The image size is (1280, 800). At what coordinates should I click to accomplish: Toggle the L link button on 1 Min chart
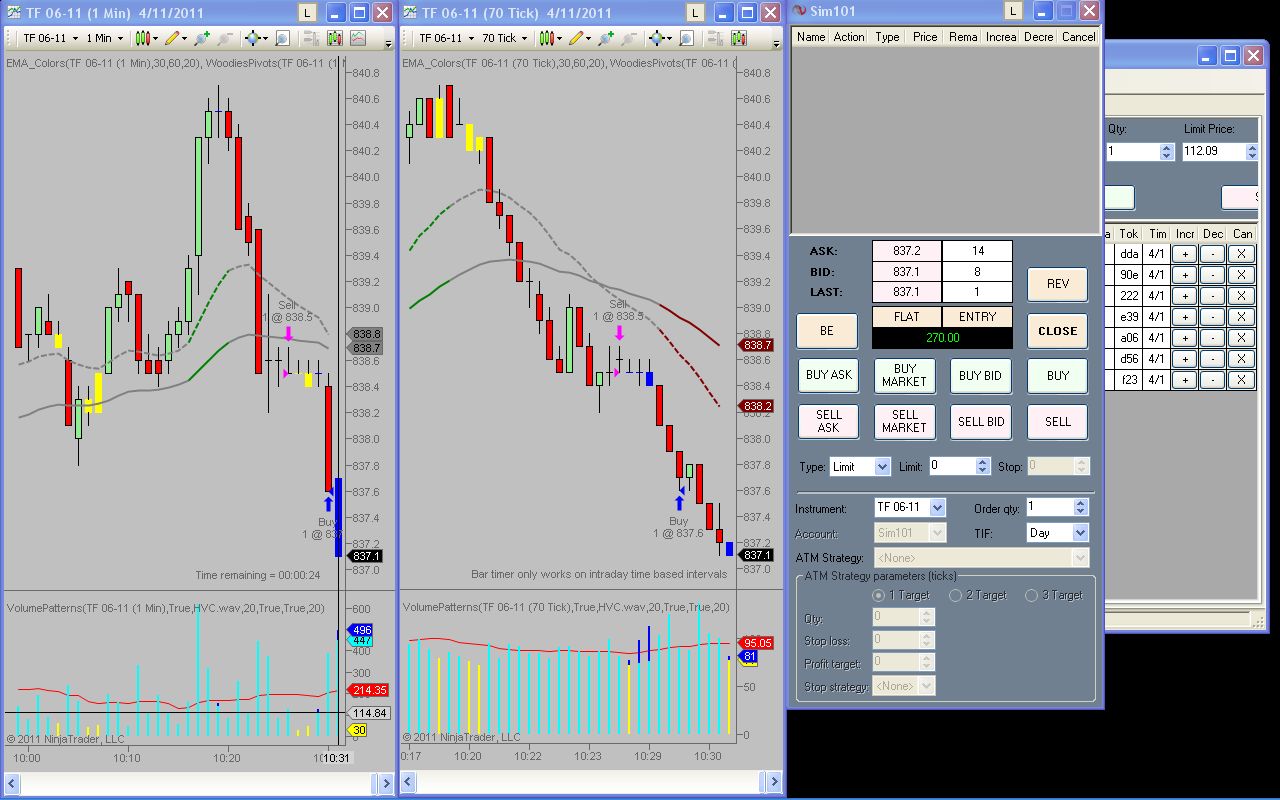coord(307,12)
